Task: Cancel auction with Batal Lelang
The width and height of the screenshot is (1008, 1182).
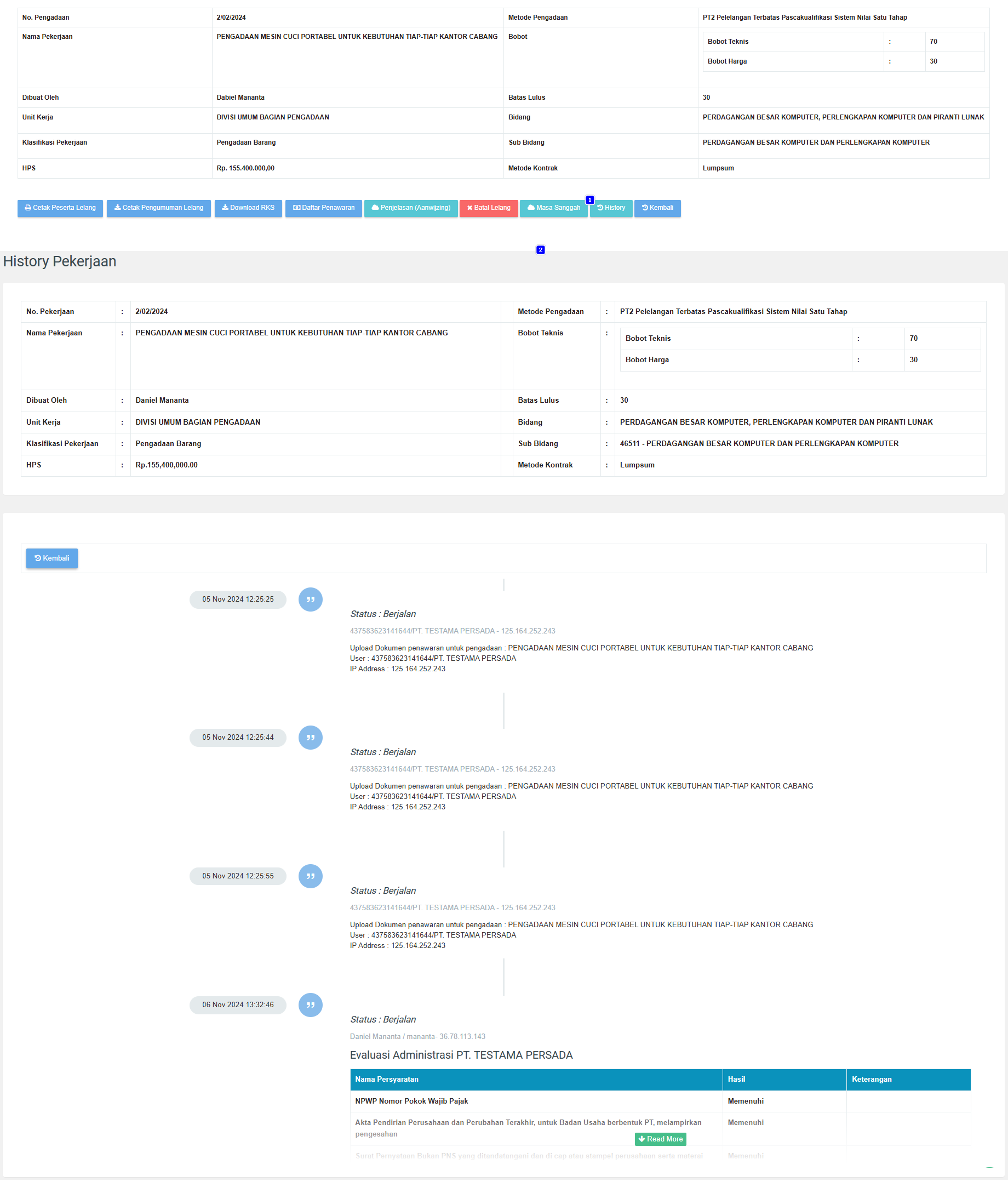Action: (x=488, y=208)
